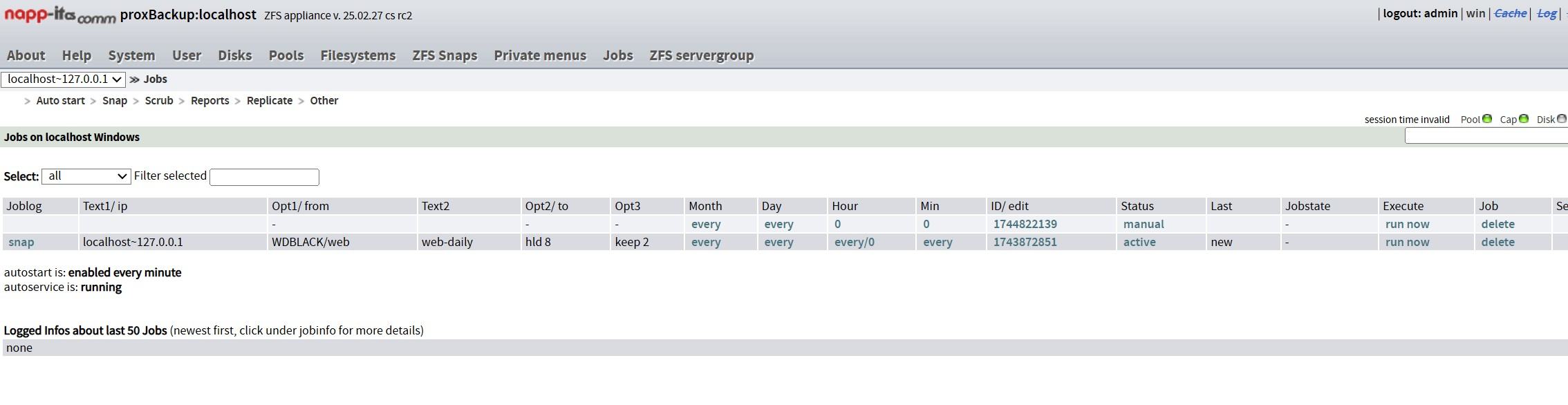Go to the Auto start submenu
This screenshot has width=1568, height=405.
point(61,101)
